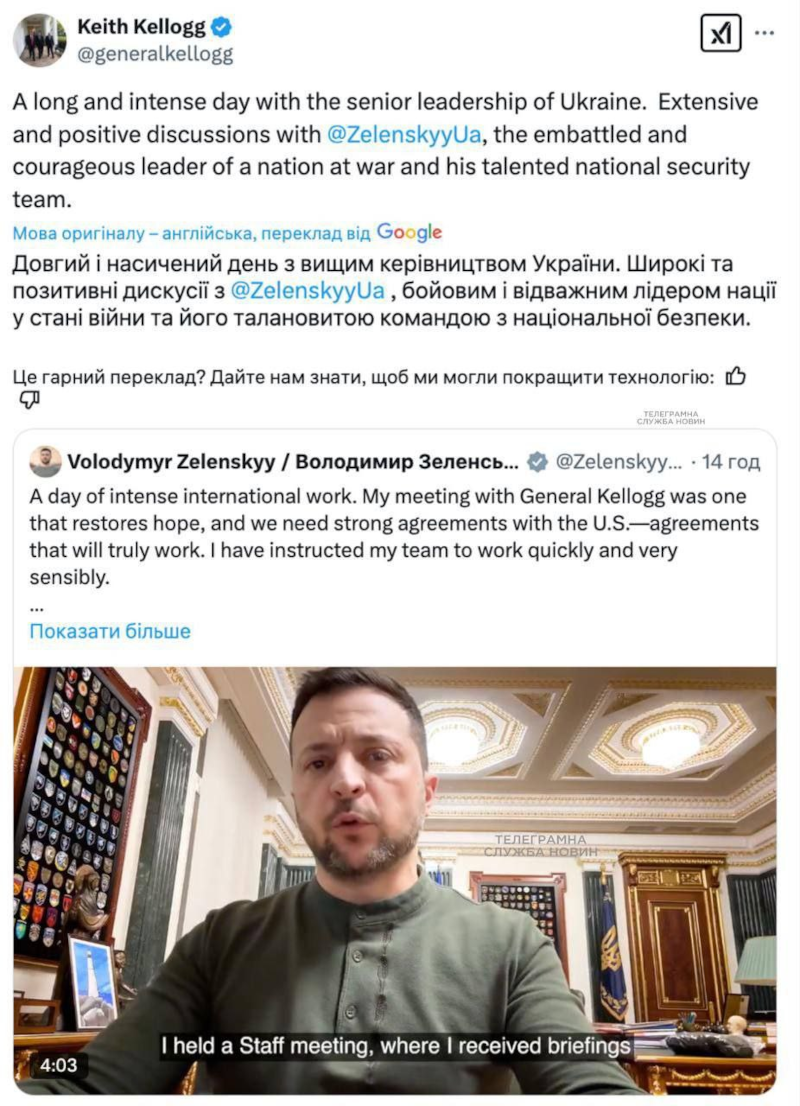The image size is (800, 1106).
Task: Click Zelenskyy's avatar in the quoted post
Action: [45, 461]
